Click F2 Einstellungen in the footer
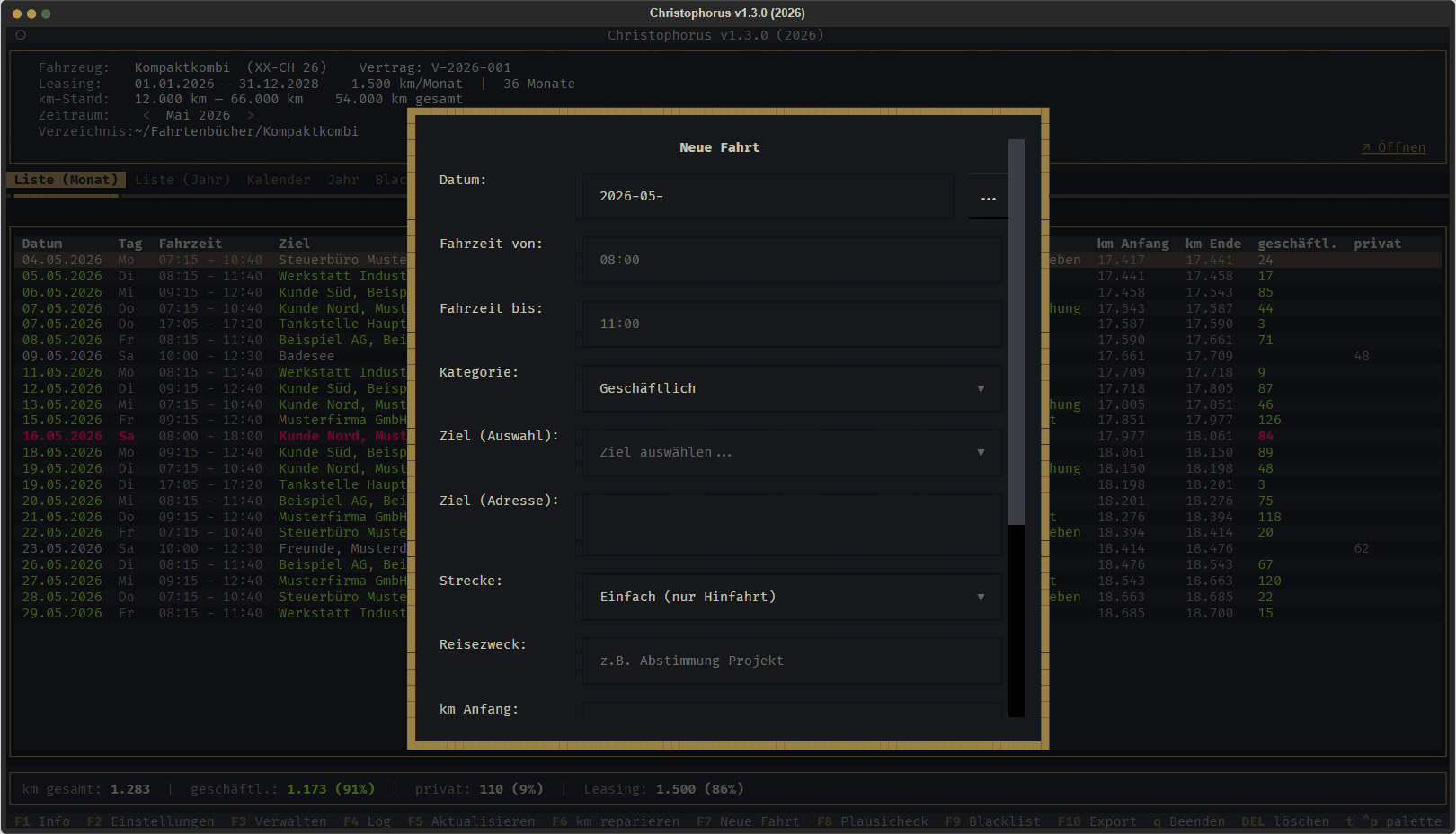Viewport: 1456px width, 834px height. coord(150,821)
